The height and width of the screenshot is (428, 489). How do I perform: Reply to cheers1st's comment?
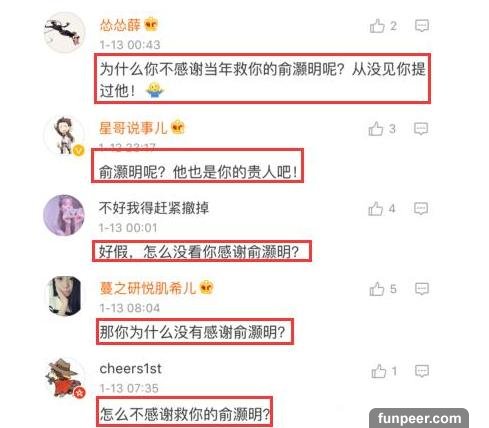(422, 371)
